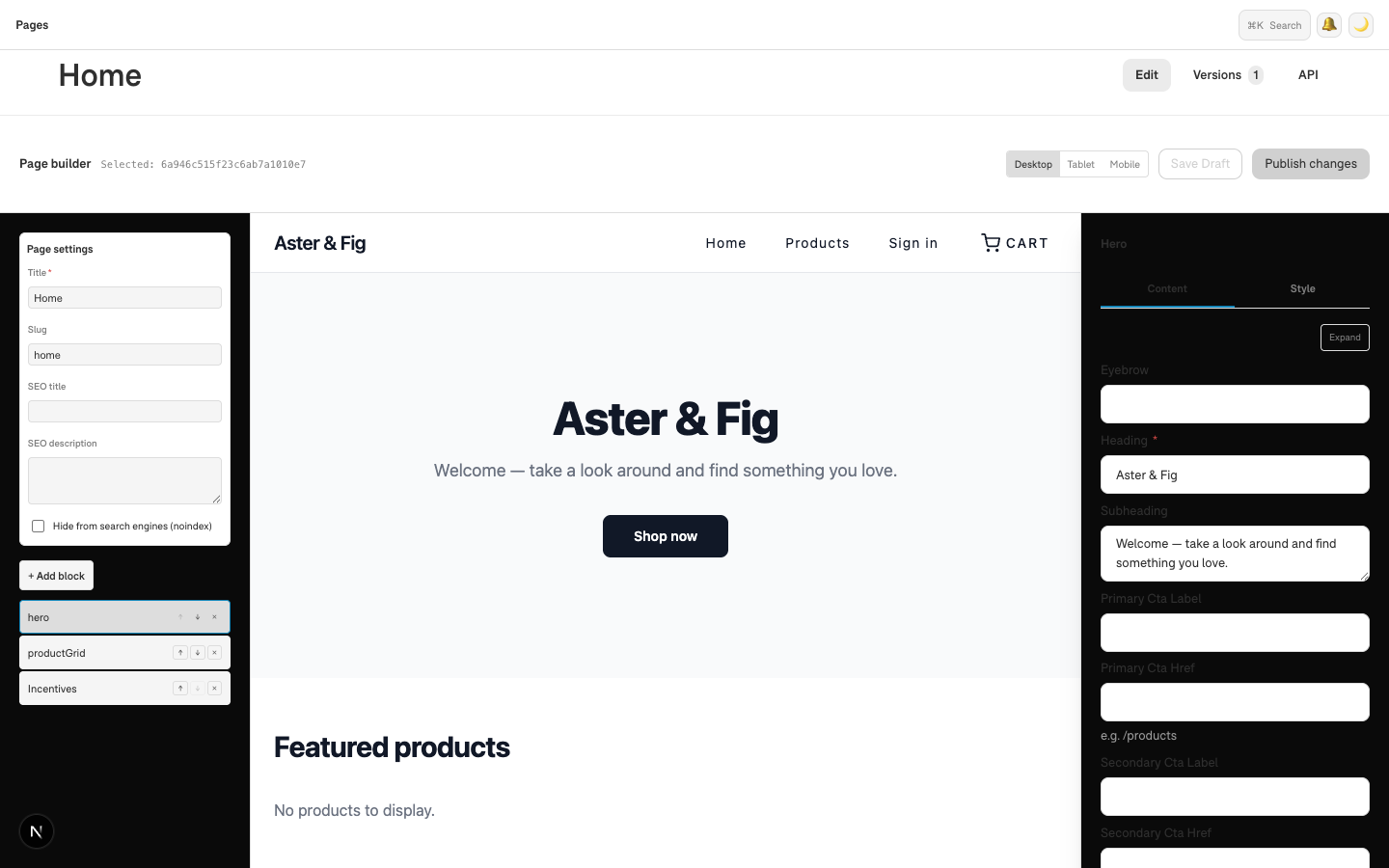
Task: Focus the Subheading textarea
Action: point(1235,554)
